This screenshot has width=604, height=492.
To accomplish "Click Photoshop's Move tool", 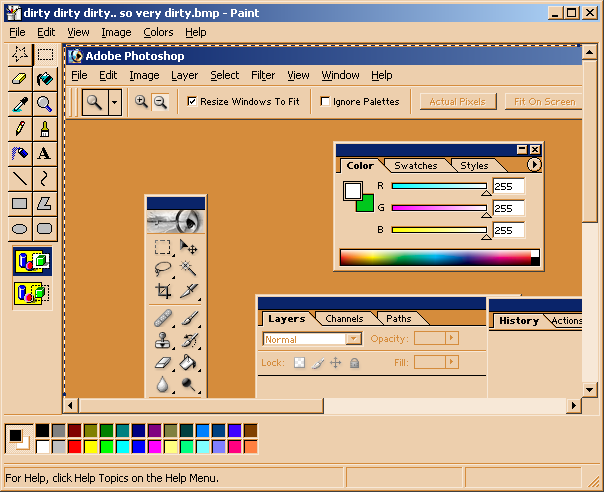I will pyautogui.click(x=189, y=247).
